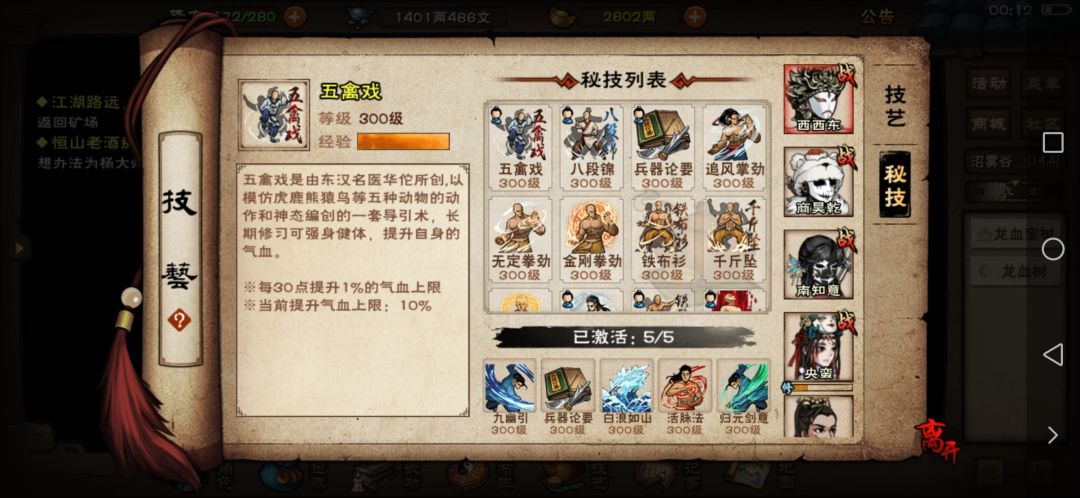Choose the 追风掌劲 skill icon
Viewport: 1080px width, 498px height.
pos(734,147)
